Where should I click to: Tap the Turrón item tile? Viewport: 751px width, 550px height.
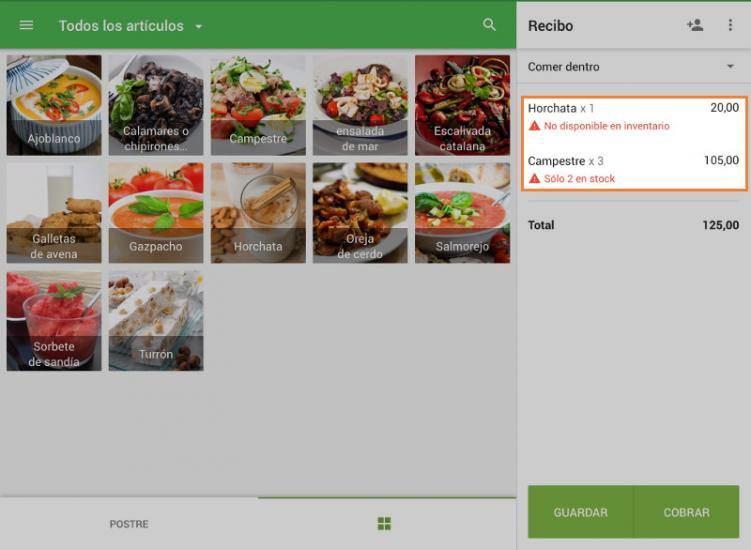point(156,321)
